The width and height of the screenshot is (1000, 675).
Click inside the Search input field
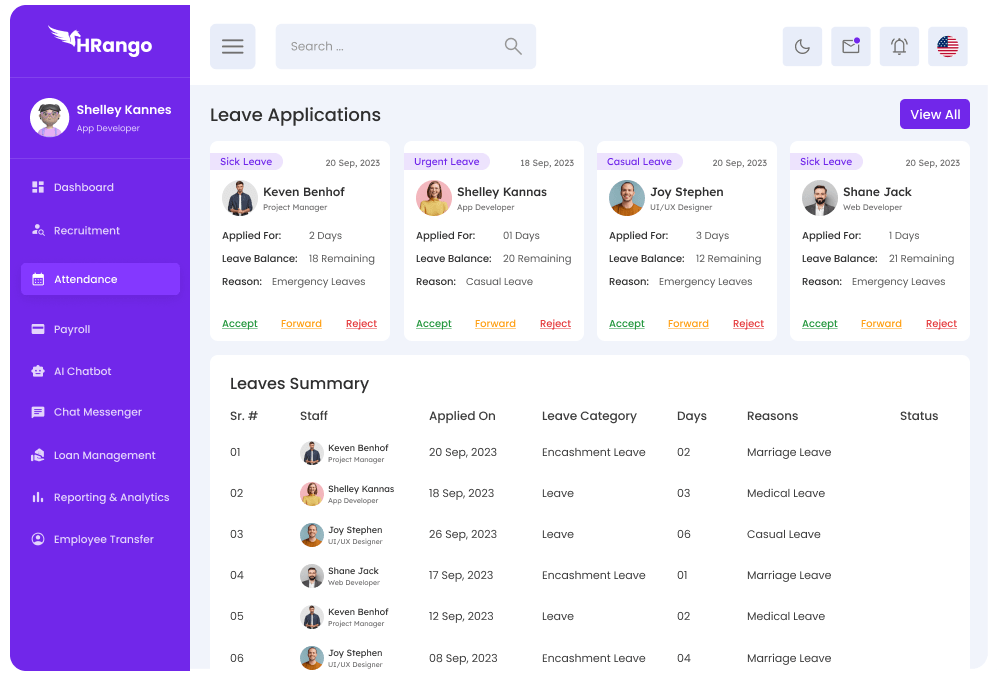(x=390, y=47)
